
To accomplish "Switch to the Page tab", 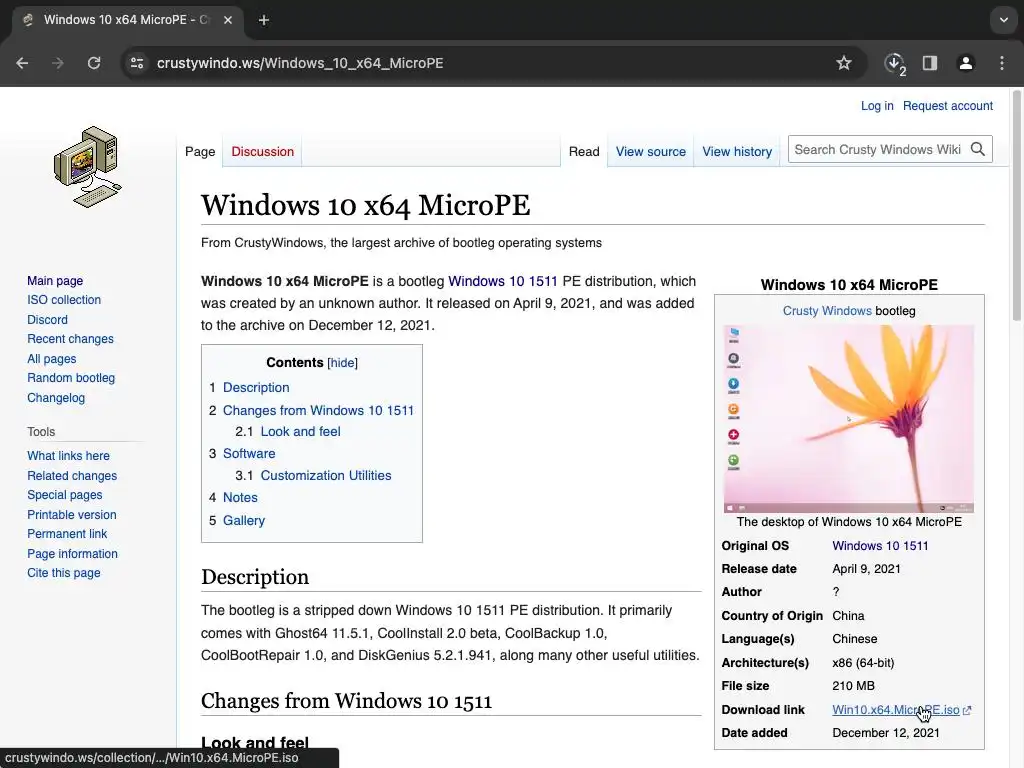I will click(x=200, y=152).
